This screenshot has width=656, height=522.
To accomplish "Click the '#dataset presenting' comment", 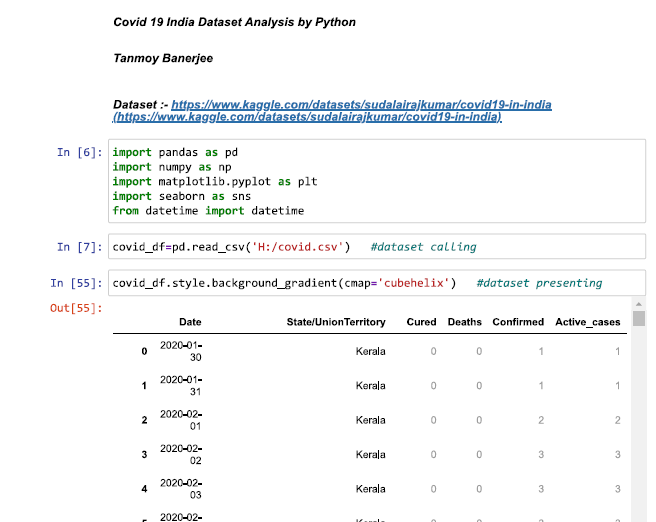I will pyautogui.click(x=539, y=283).
